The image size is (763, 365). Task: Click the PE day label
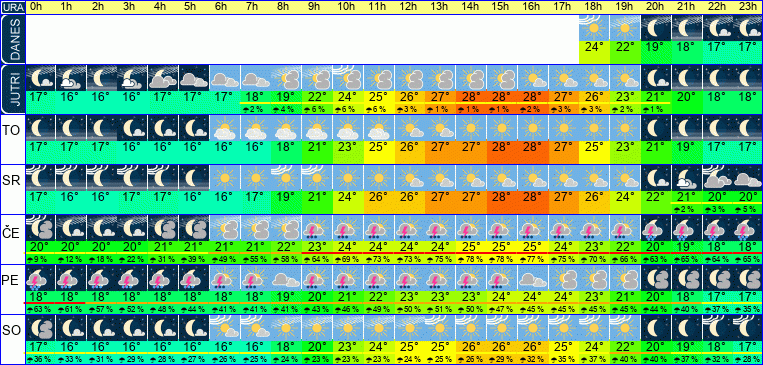tap(10, 281)
